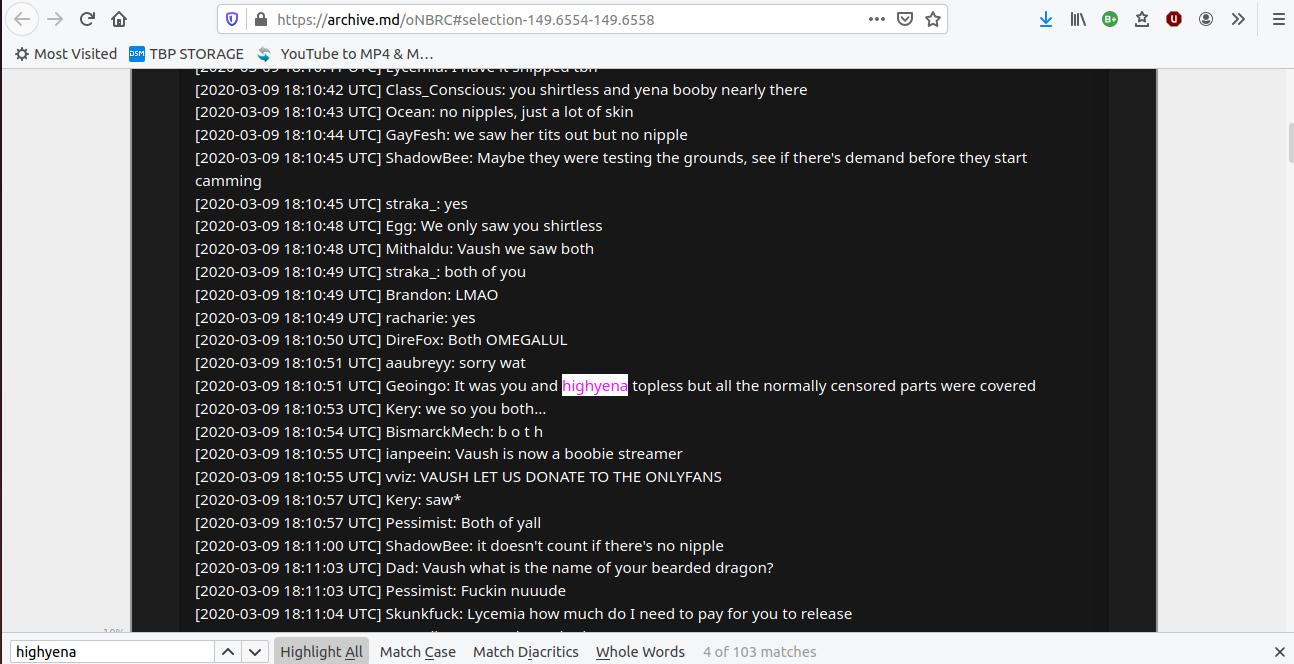Go to the Firefox home page
The width and height of the screenshot is (1294, 664).
[x=119, y=19]
